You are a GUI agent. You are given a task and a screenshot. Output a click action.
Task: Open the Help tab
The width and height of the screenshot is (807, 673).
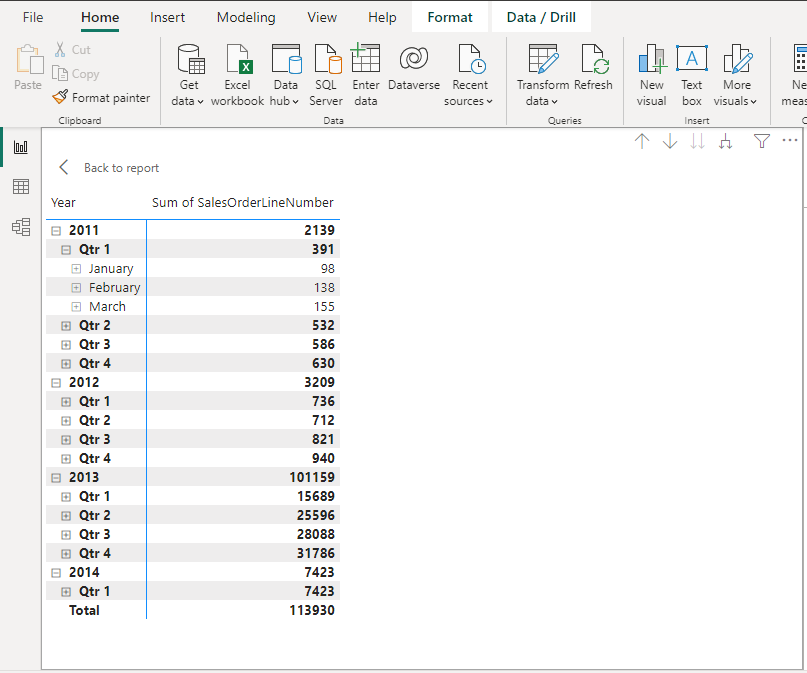382,17
